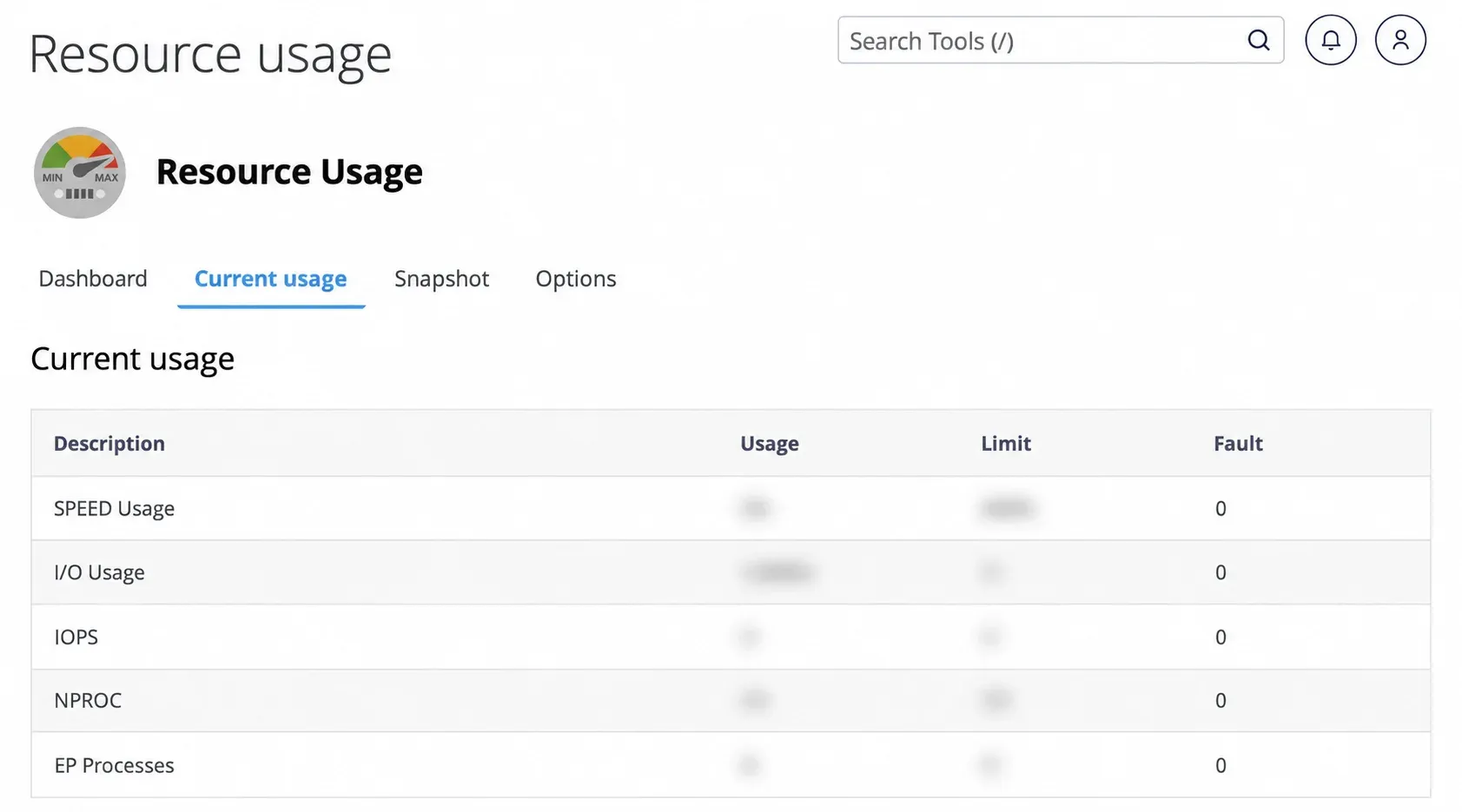
Task: Select the NPROC row label
Action: tap(88, 701)
